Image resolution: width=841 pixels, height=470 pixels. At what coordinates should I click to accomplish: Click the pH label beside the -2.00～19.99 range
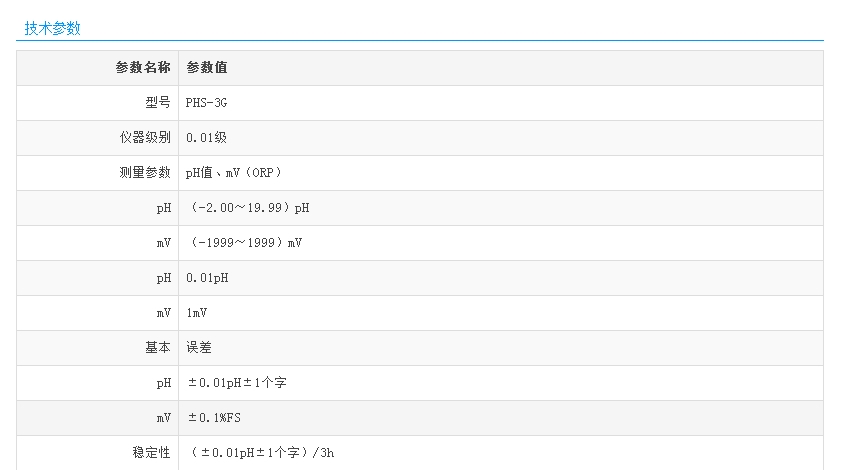(163, 208)
